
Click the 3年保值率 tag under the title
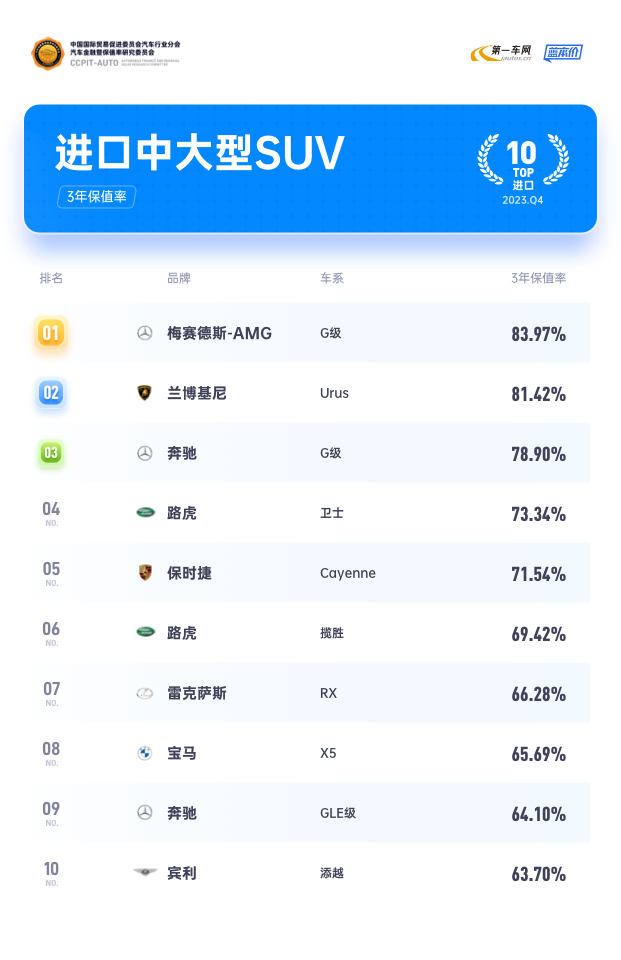[x=97, y=197]
